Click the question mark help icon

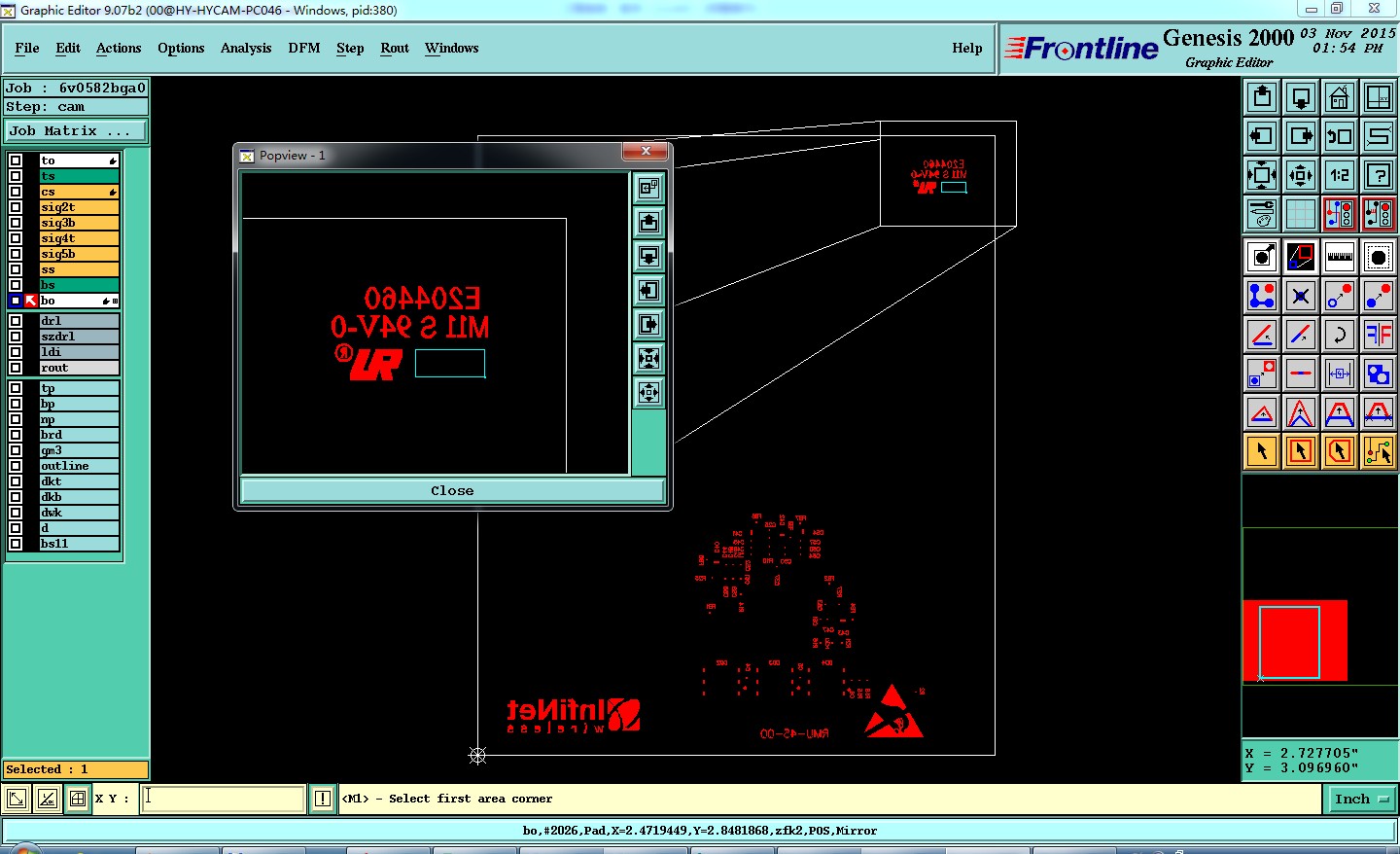pyautogui.click(x=1379, y=175)
